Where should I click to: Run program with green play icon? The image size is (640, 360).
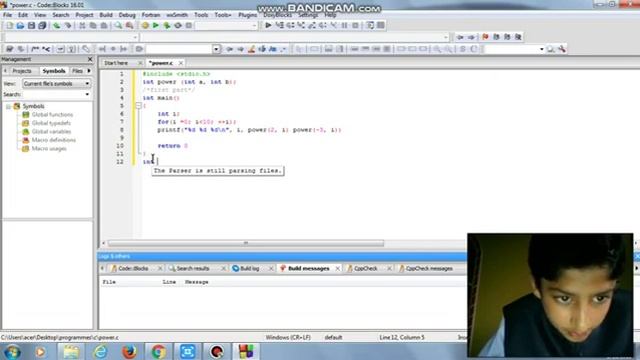(x=156, y=25)
